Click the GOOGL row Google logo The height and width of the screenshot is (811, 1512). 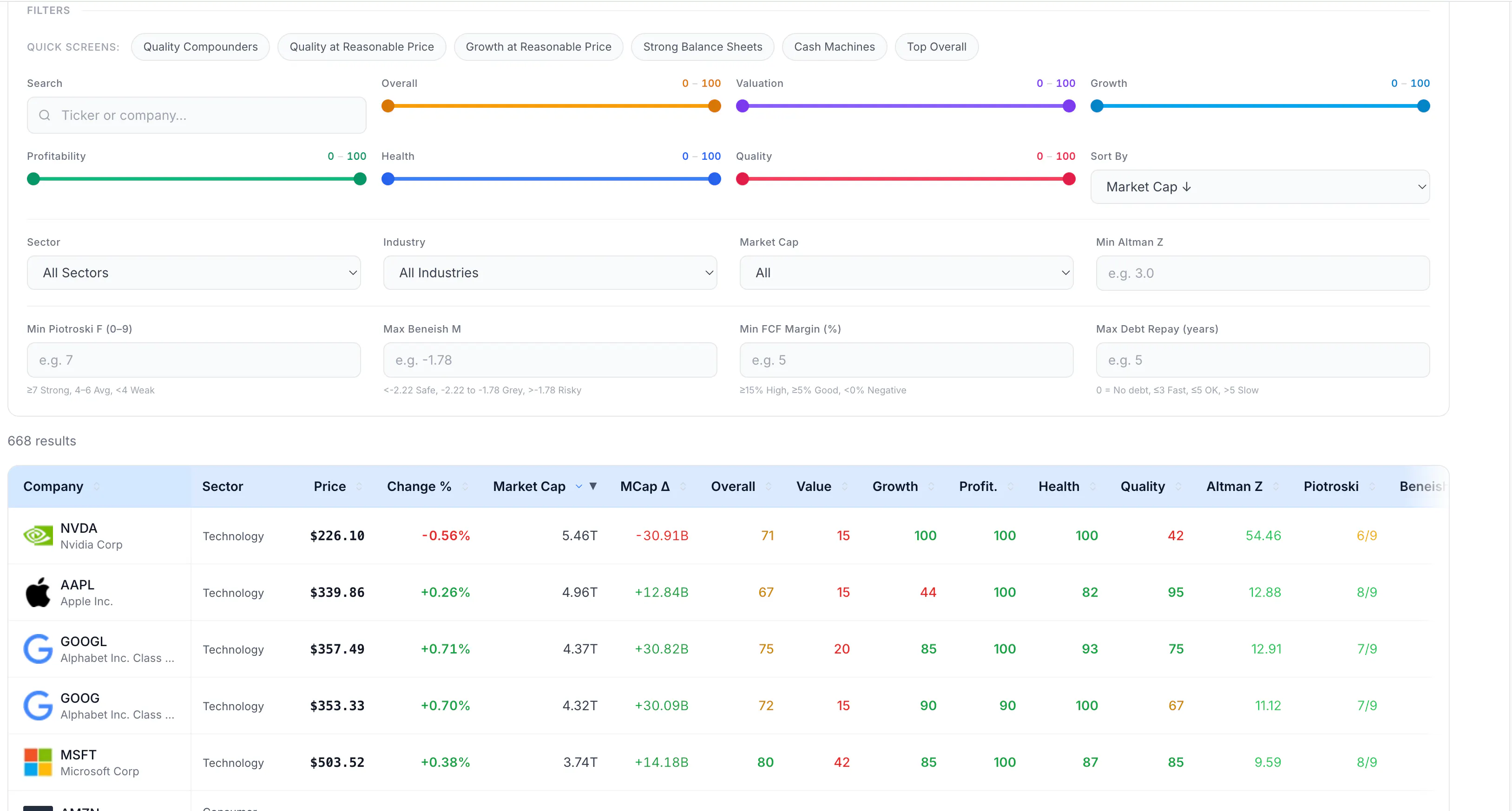tap(38, 648)
